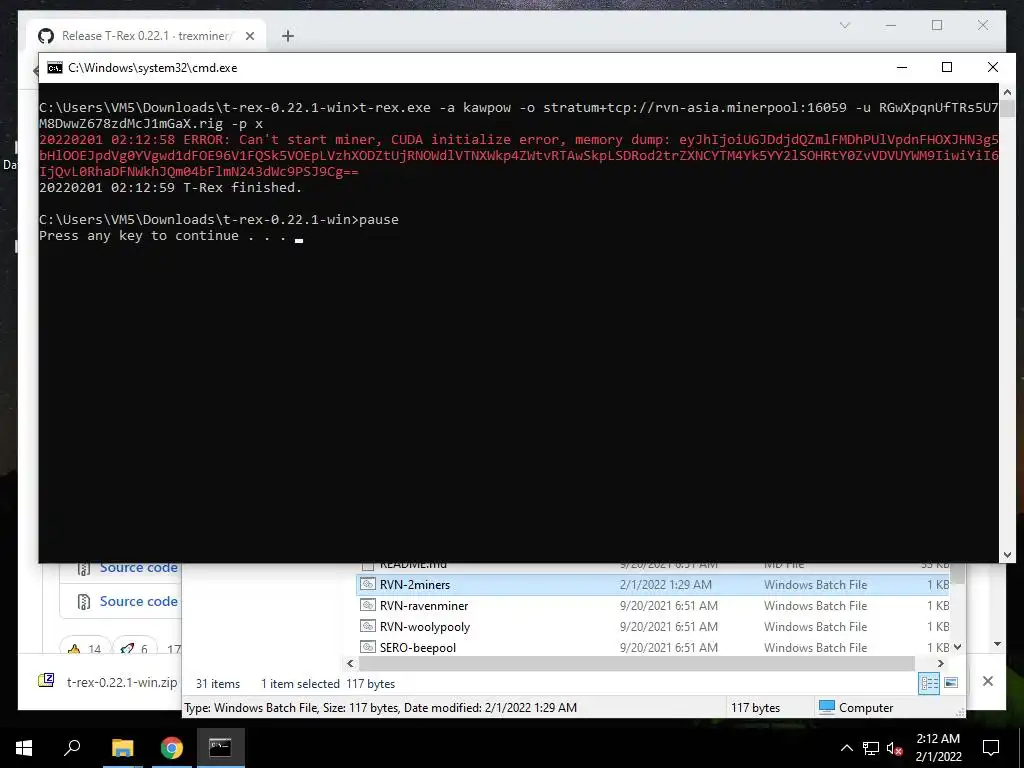
Task: Click '1 item selected 117 bytes' text
Action: tap(328, 684)
